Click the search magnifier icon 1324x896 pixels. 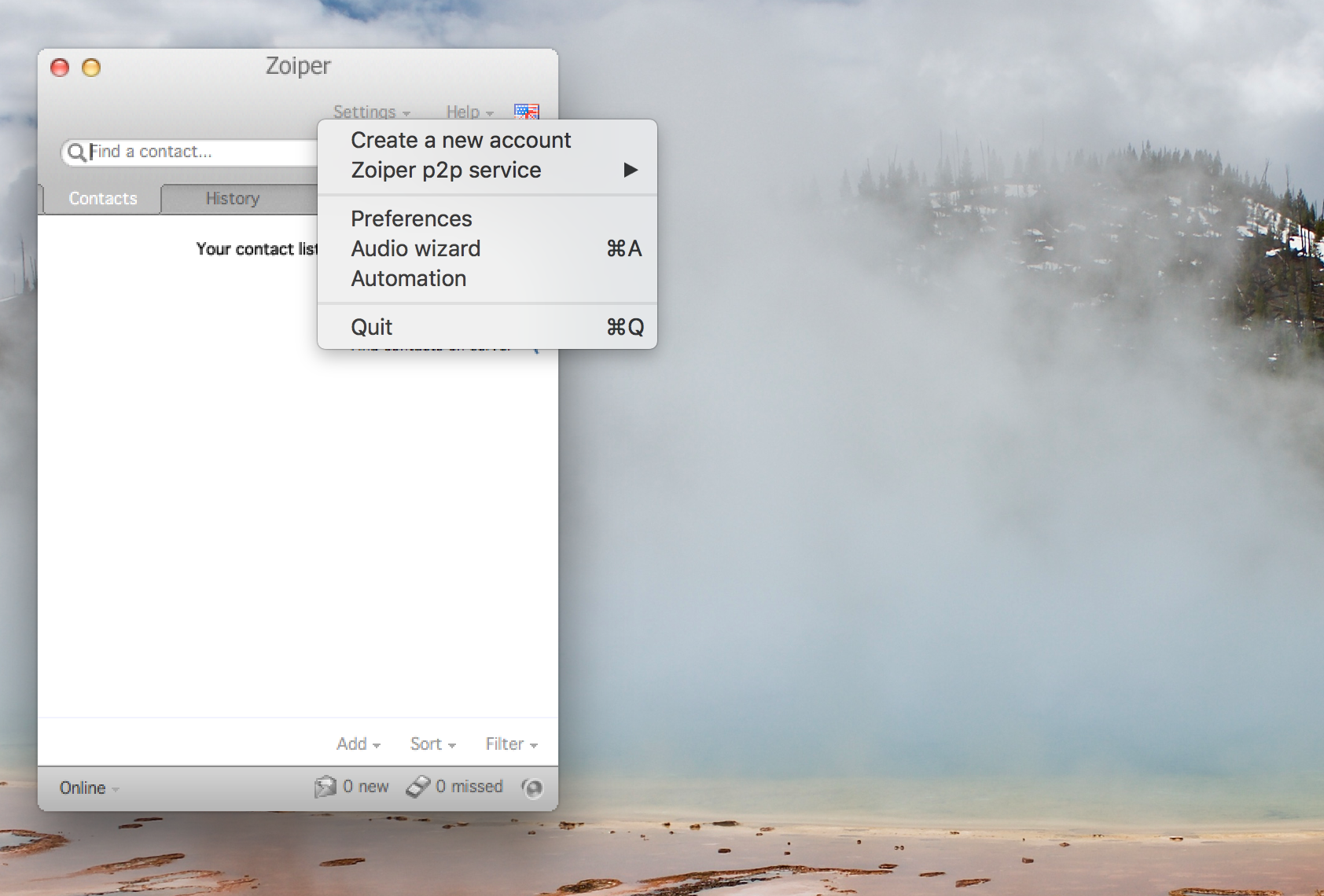tap(76, 152)
